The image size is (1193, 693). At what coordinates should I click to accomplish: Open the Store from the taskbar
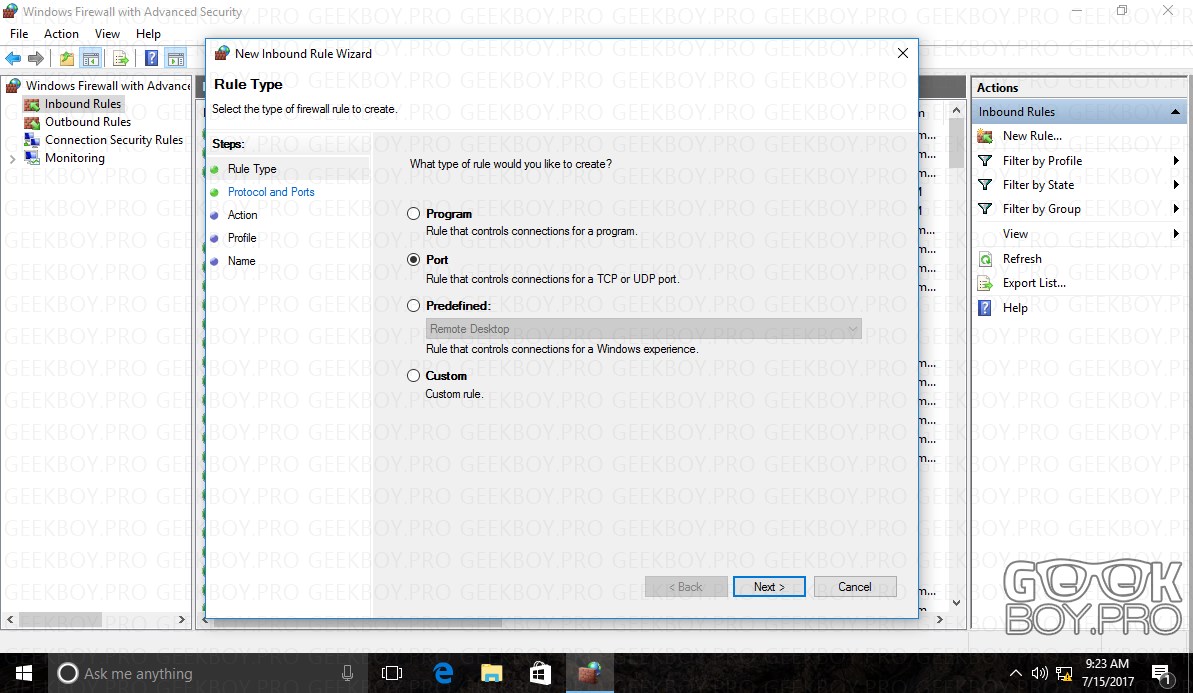540,673
